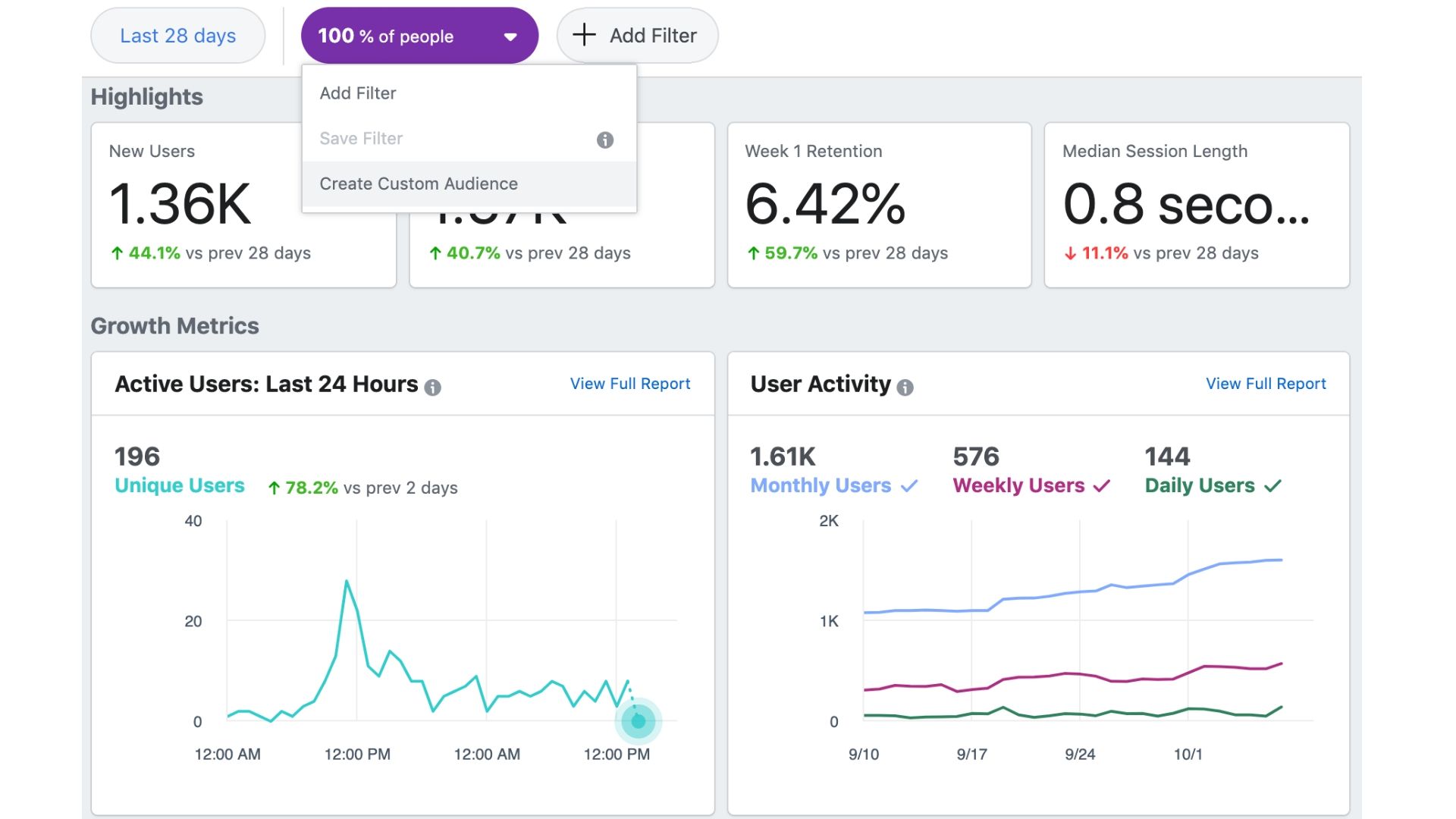
Task: Click red down arrow beside 11.1%
Action: pos(1070,253)
